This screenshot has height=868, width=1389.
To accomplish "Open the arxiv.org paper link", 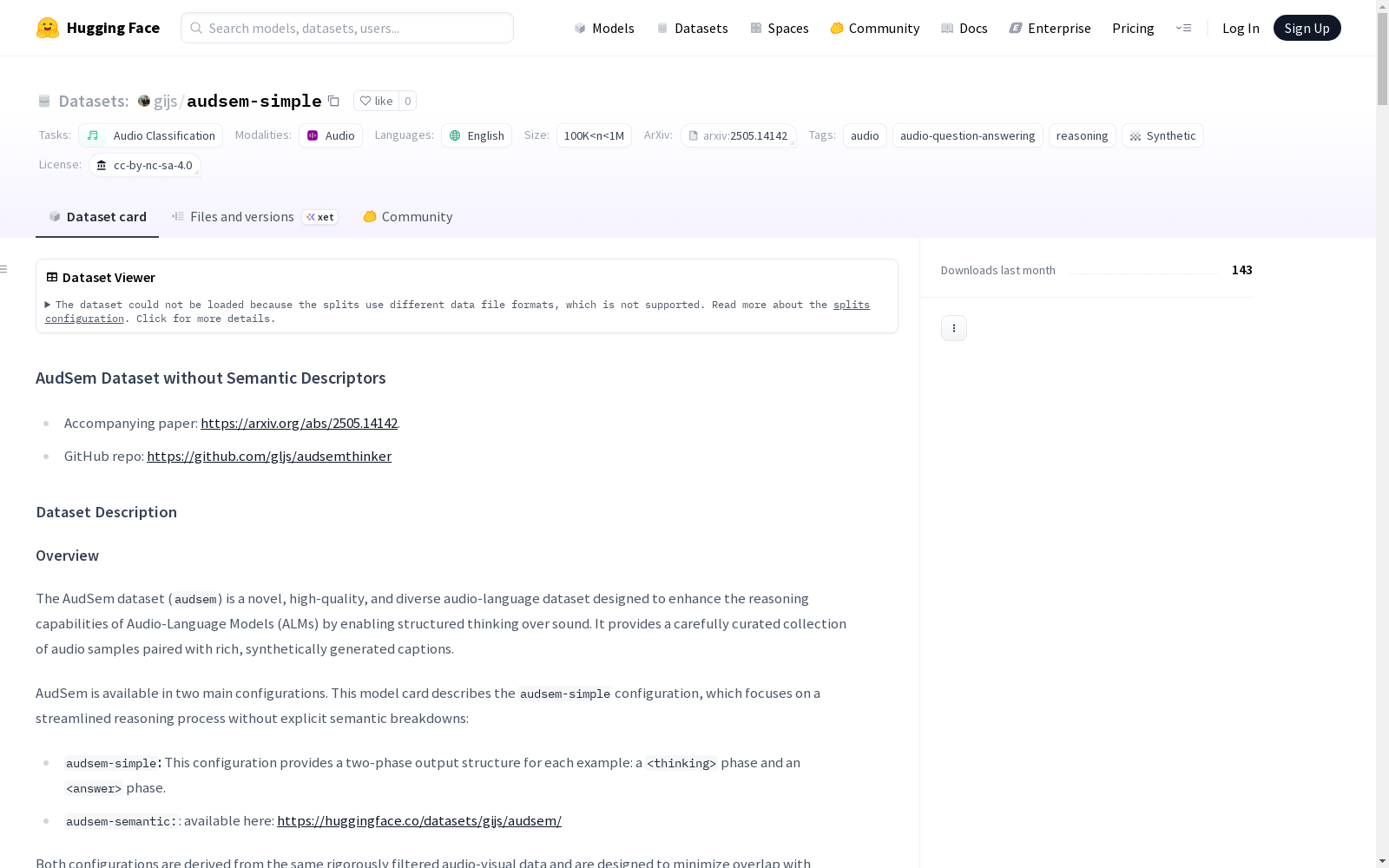I will tap(299, 423).
